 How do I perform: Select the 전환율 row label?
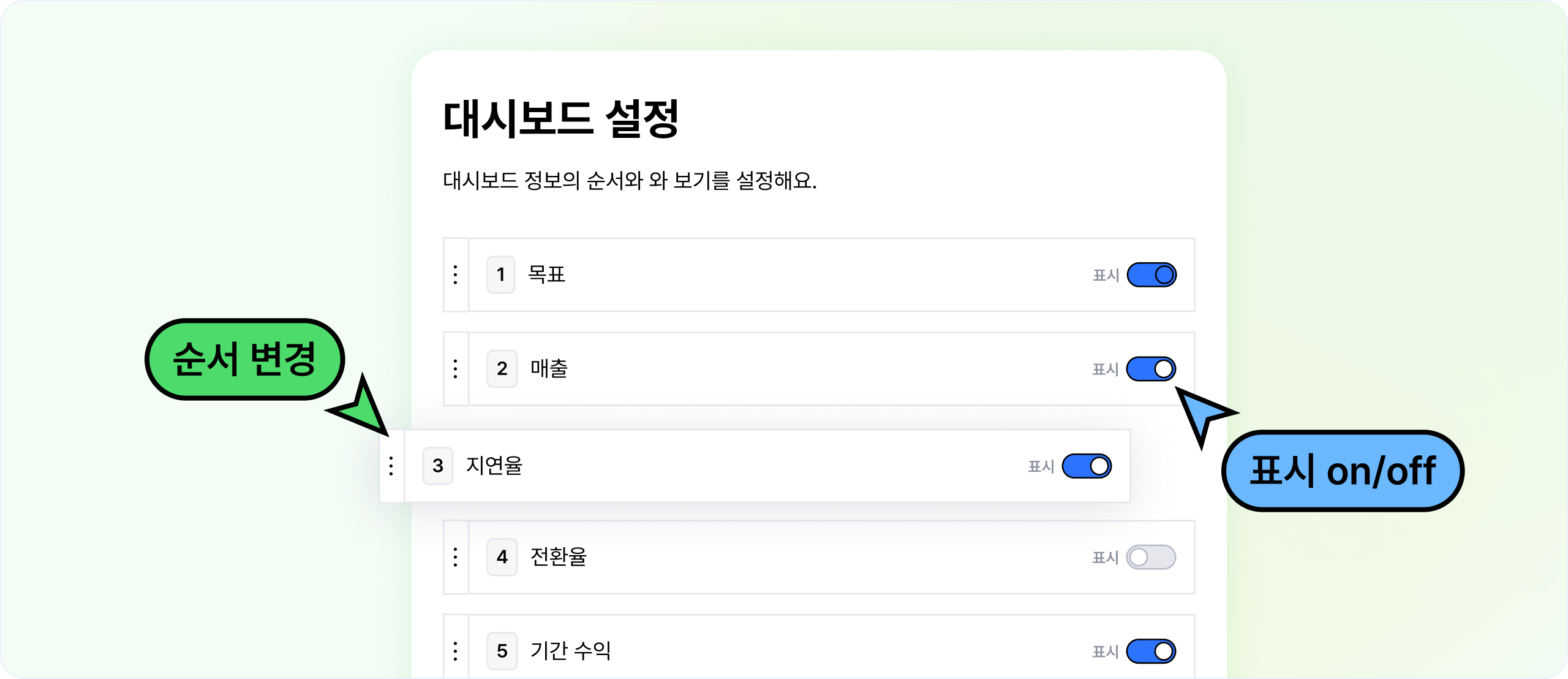558,557
